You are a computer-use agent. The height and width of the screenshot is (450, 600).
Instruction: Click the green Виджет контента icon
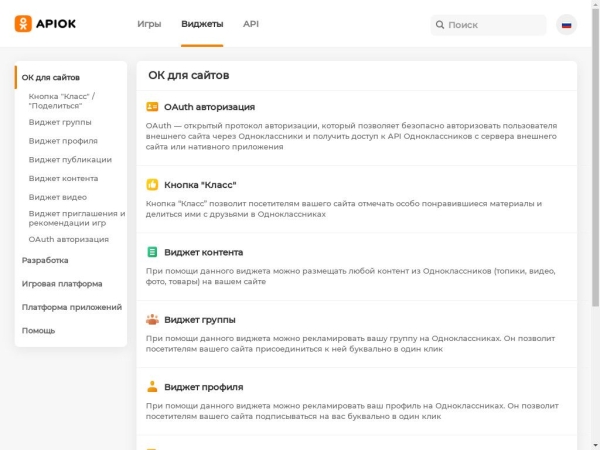152,252
